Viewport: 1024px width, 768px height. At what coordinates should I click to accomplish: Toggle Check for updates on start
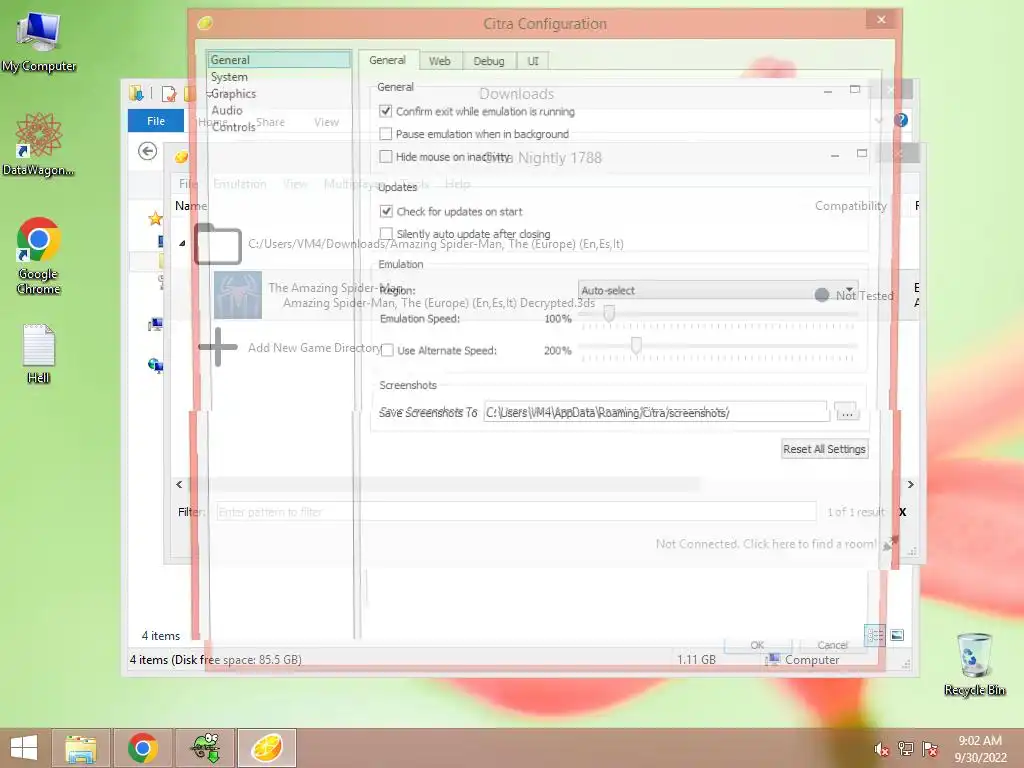(x=387, y=212)
